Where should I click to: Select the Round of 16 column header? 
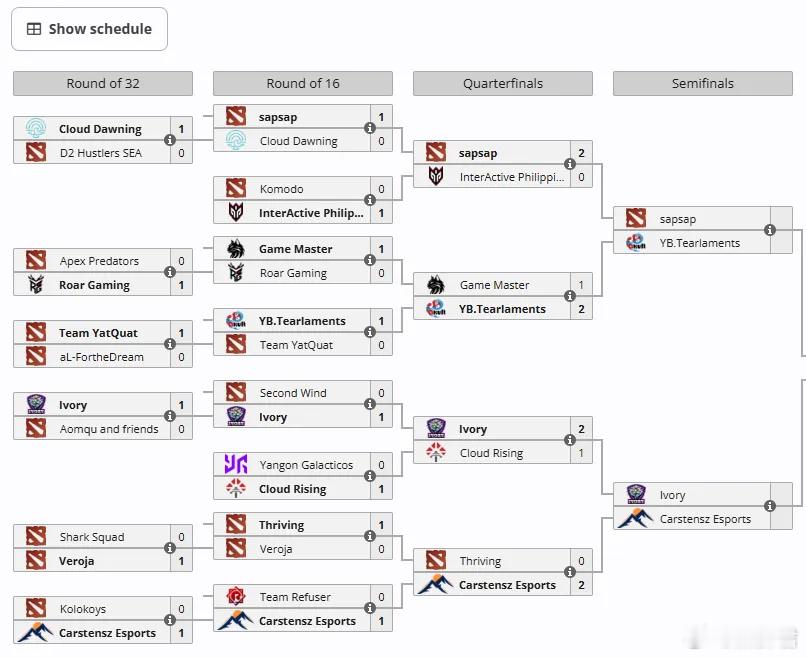click(x=302, y=84)
